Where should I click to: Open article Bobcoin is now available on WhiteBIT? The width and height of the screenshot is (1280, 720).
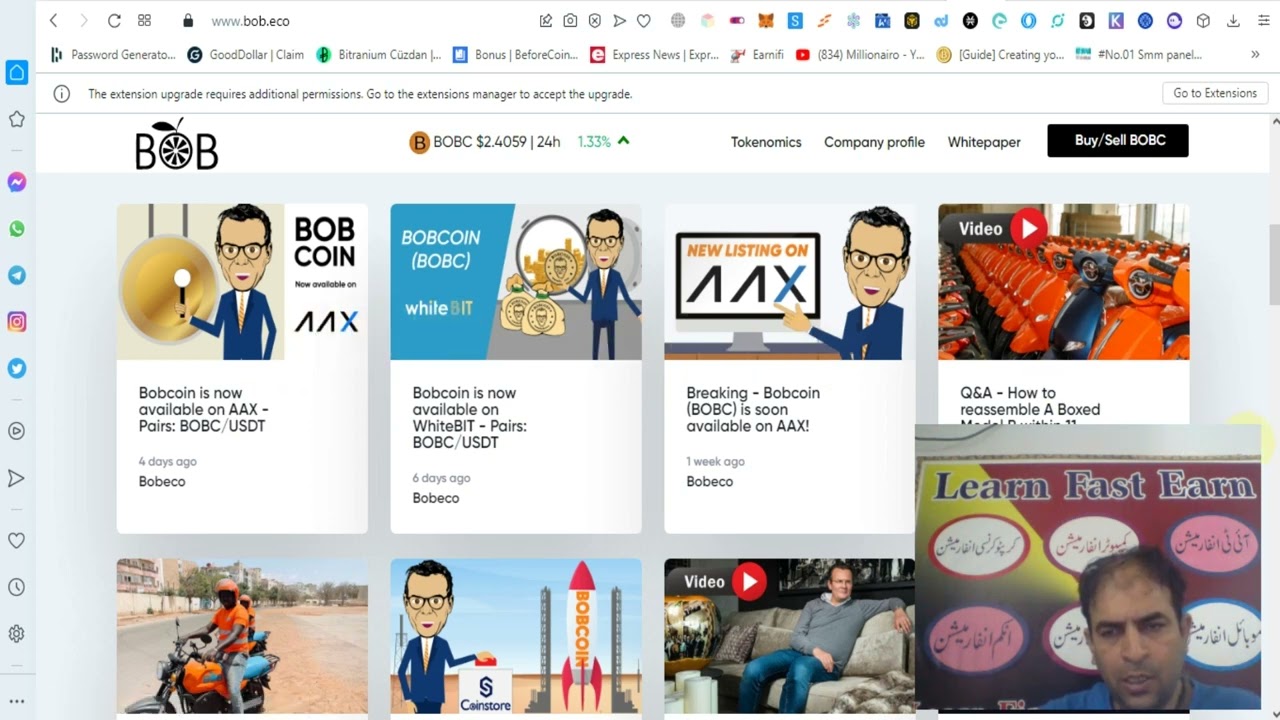pyautogui.click(x=469, y=417)
